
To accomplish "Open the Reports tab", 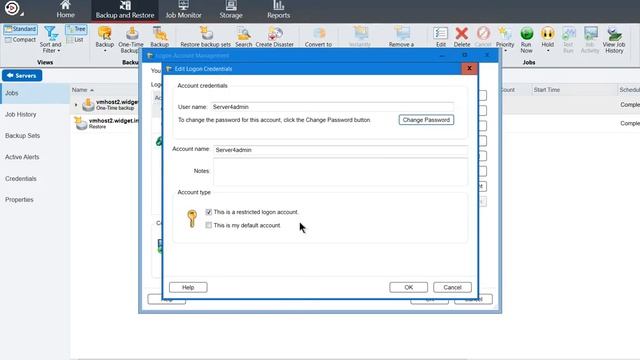I will [x=278, y=10].
